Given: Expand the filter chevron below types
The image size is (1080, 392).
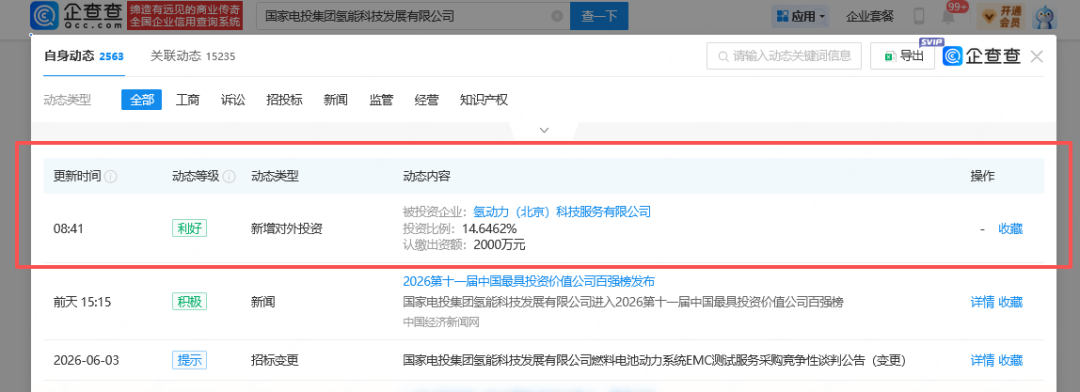Looking at the screenshot, I should (544, 130).
